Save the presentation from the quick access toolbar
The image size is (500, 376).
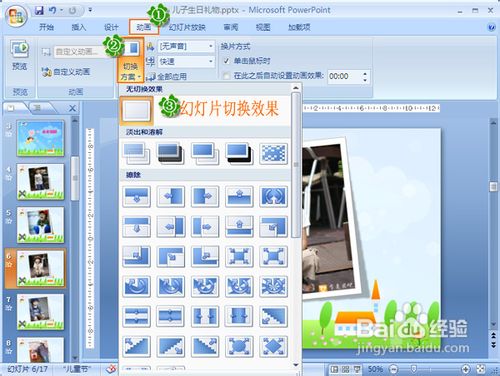pyautogui.click(x=39, y=11)
